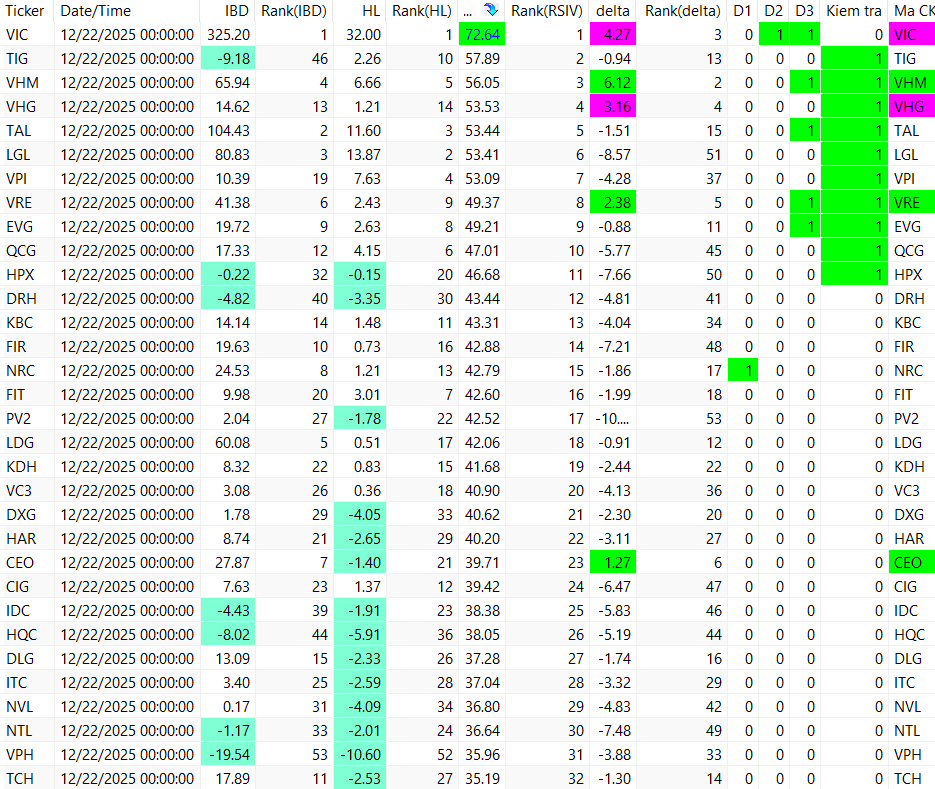
Task: Click the magenta VIC cell in the Ma CK column
Action: click(912, 35)
